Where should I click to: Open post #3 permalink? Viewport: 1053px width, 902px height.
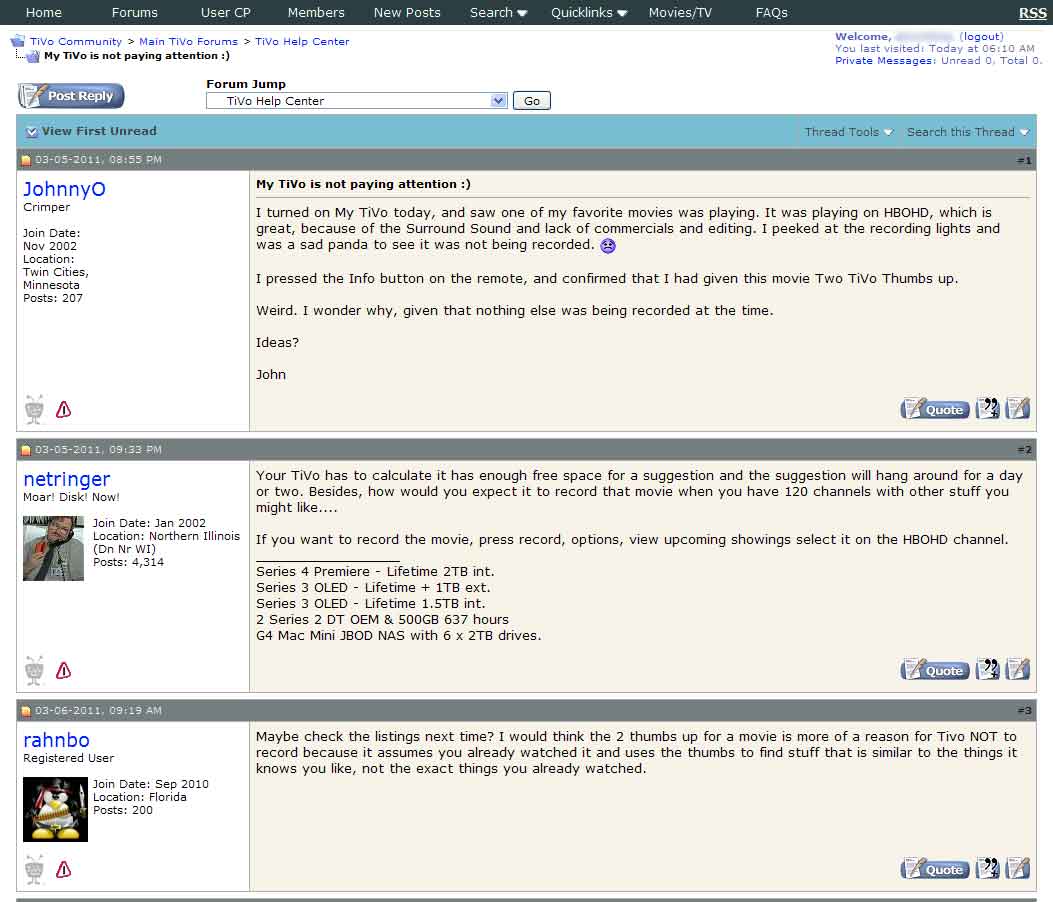click(1024, 711)
